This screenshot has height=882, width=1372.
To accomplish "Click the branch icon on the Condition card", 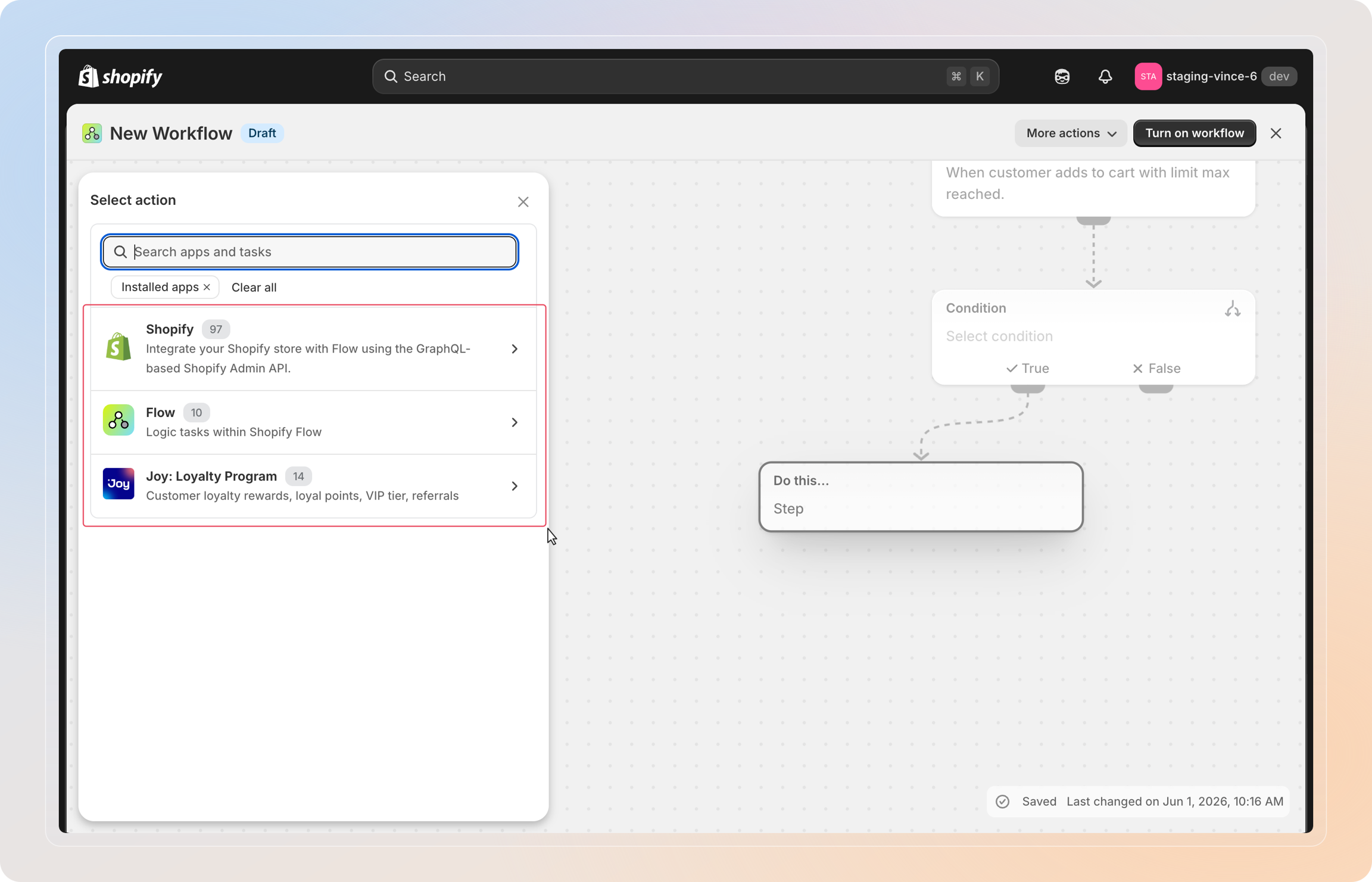I will click(1232, 308).
